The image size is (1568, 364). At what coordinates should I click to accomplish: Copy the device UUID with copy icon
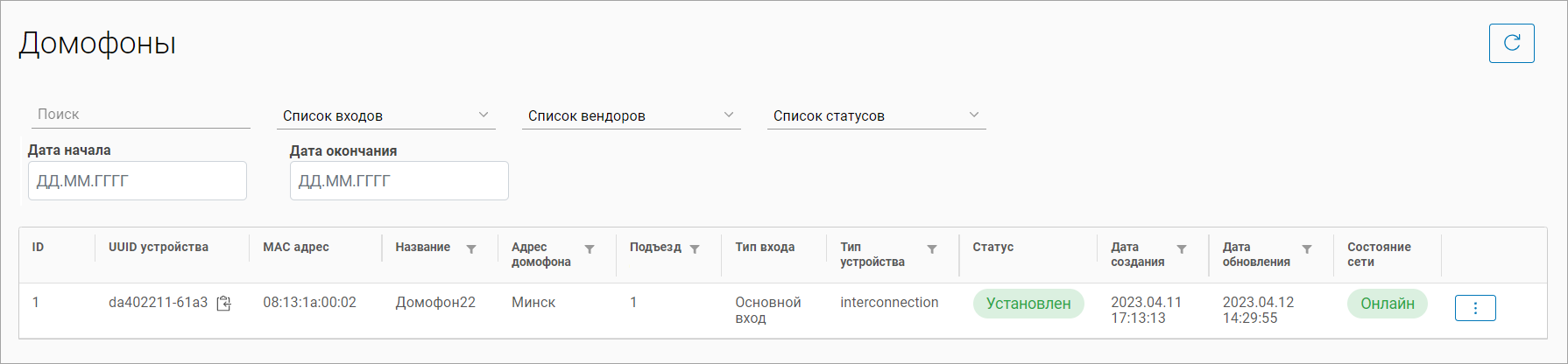point(224,304)
